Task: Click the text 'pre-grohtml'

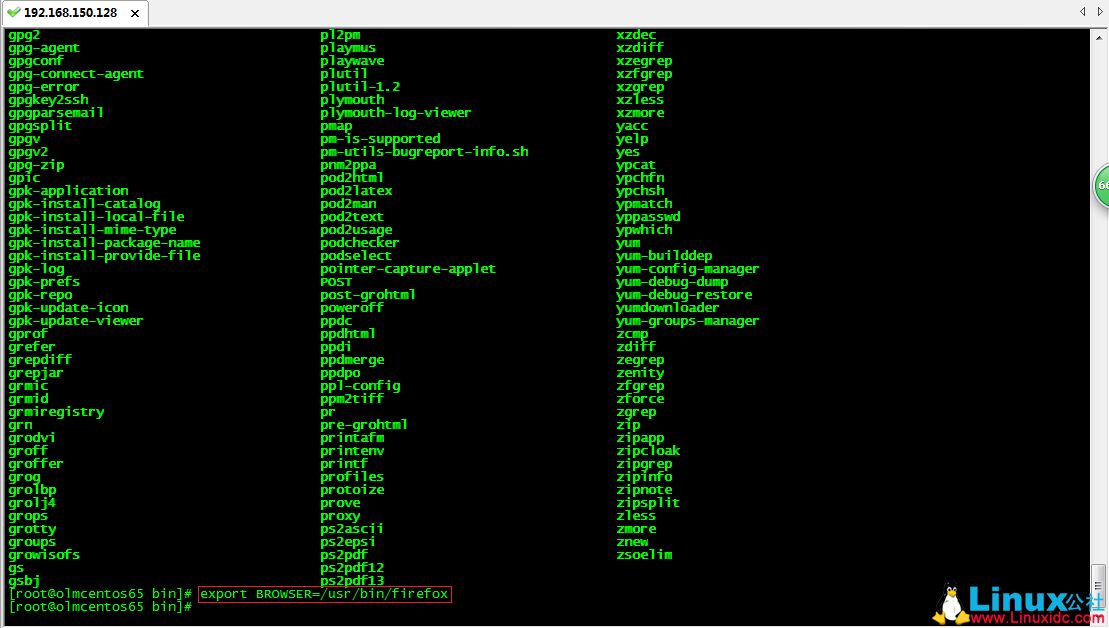Action: click(364, 424)
